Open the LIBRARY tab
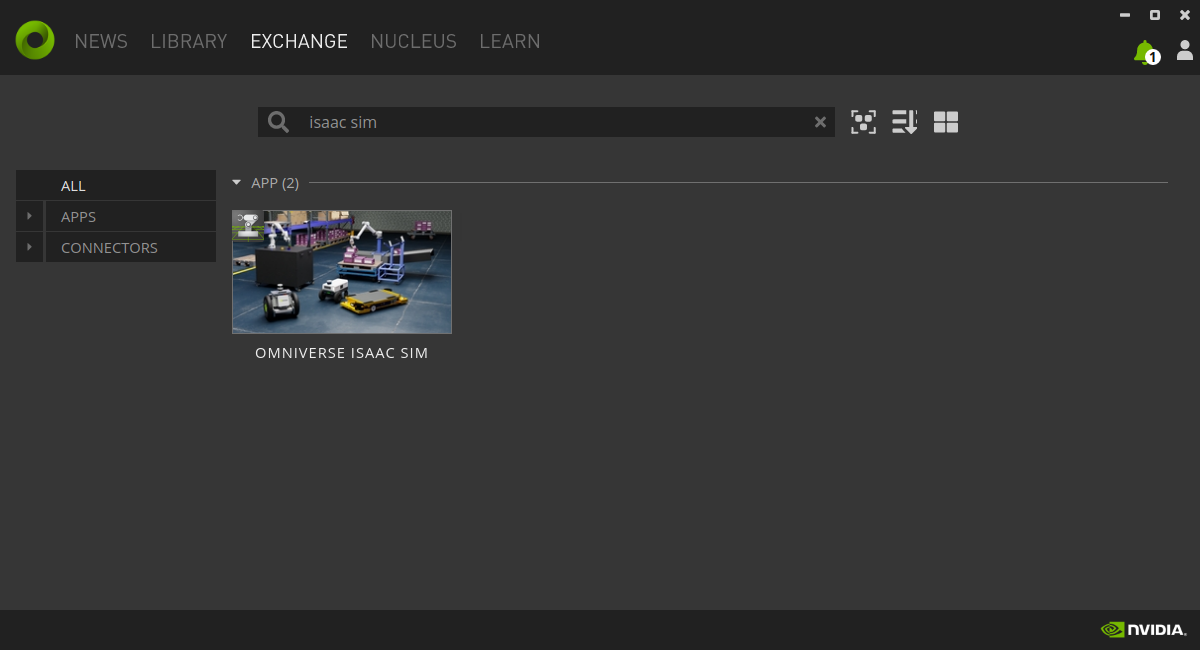 click(189, 41)
